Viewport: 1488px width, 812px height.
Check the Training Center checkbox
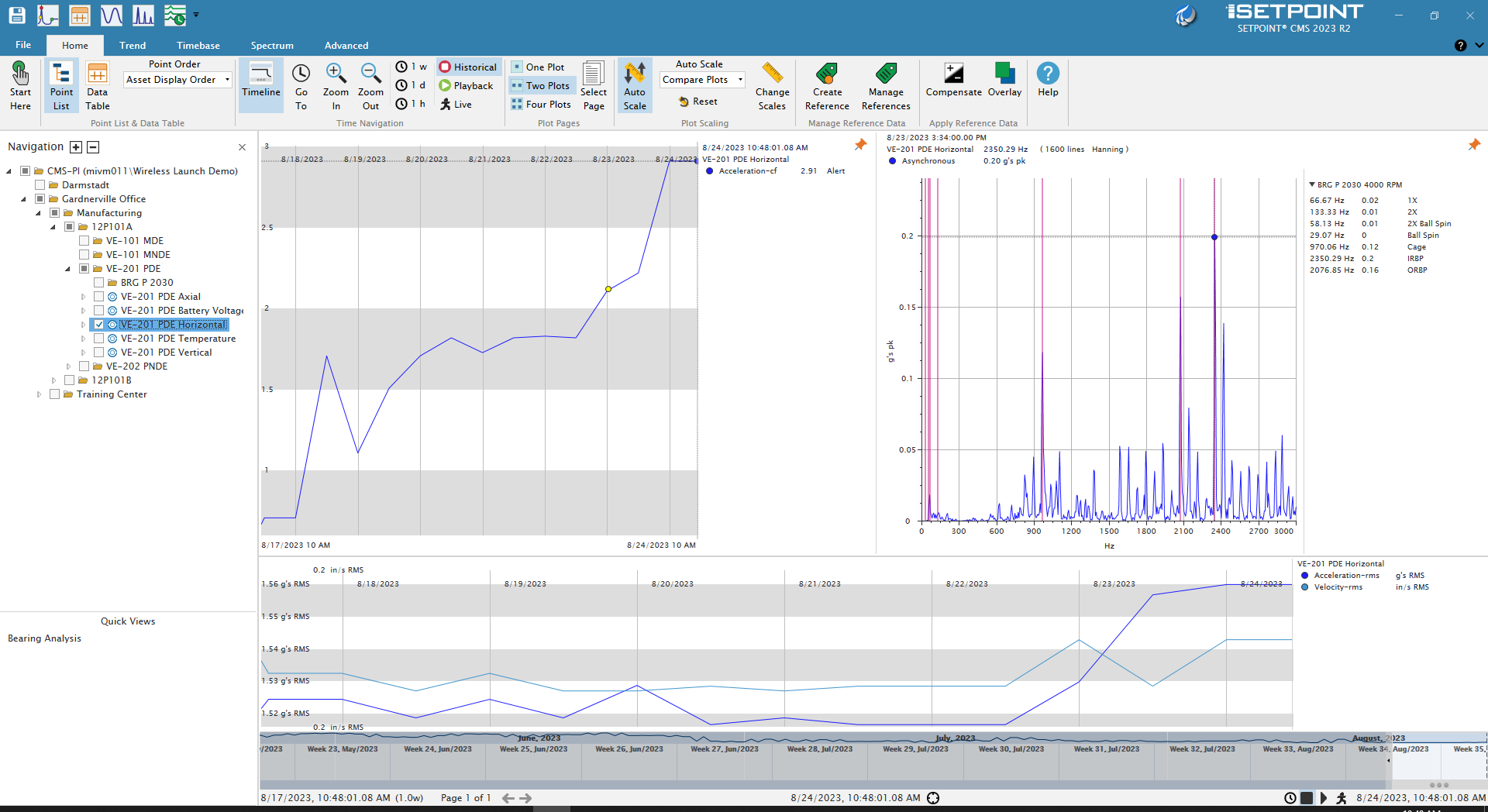pyautogui.click(x=54, y=394)
